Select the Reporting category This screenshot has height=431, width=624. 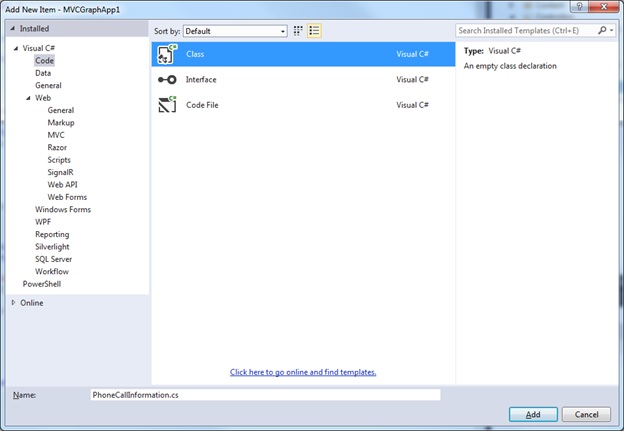click(52, 234)
